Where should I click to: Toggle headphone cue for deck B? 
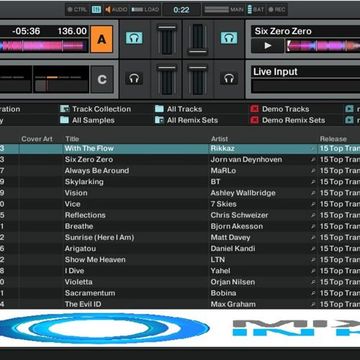click(x=229, y=38)
